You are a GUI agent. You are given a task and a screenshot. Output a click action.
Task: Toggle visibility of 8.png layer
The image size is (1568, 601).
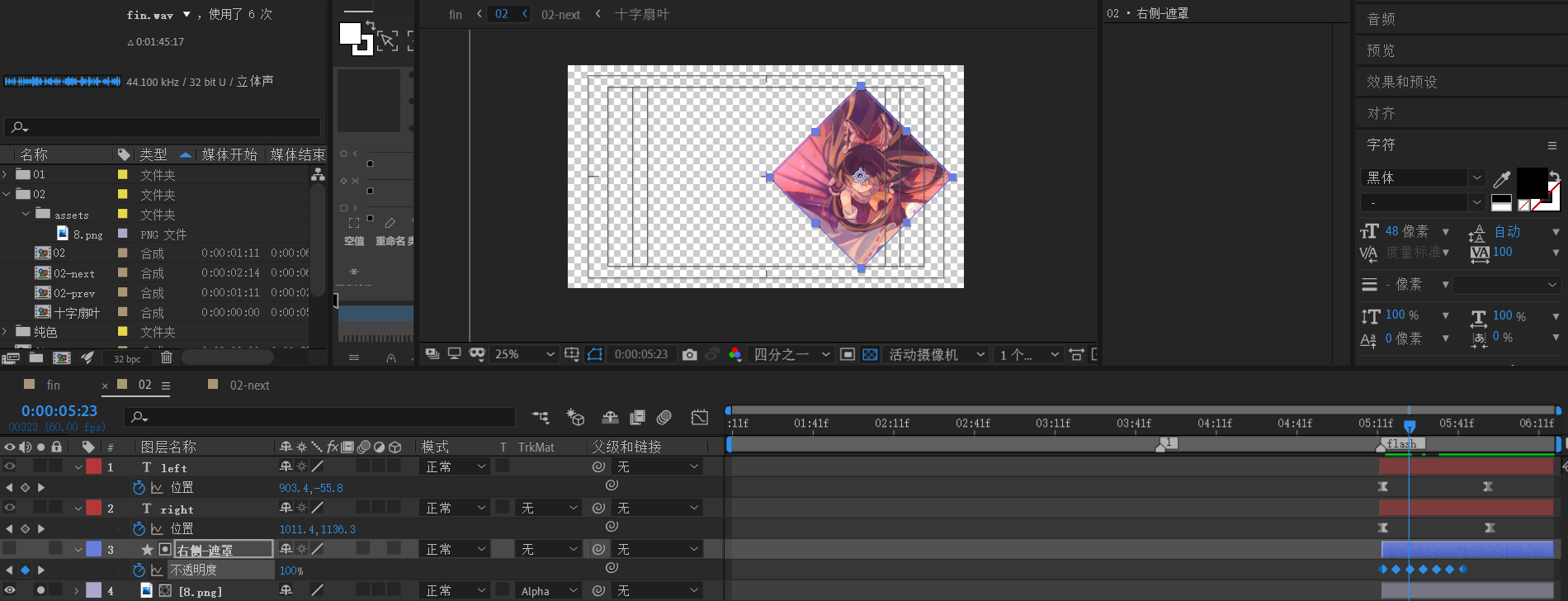point(10,590)
